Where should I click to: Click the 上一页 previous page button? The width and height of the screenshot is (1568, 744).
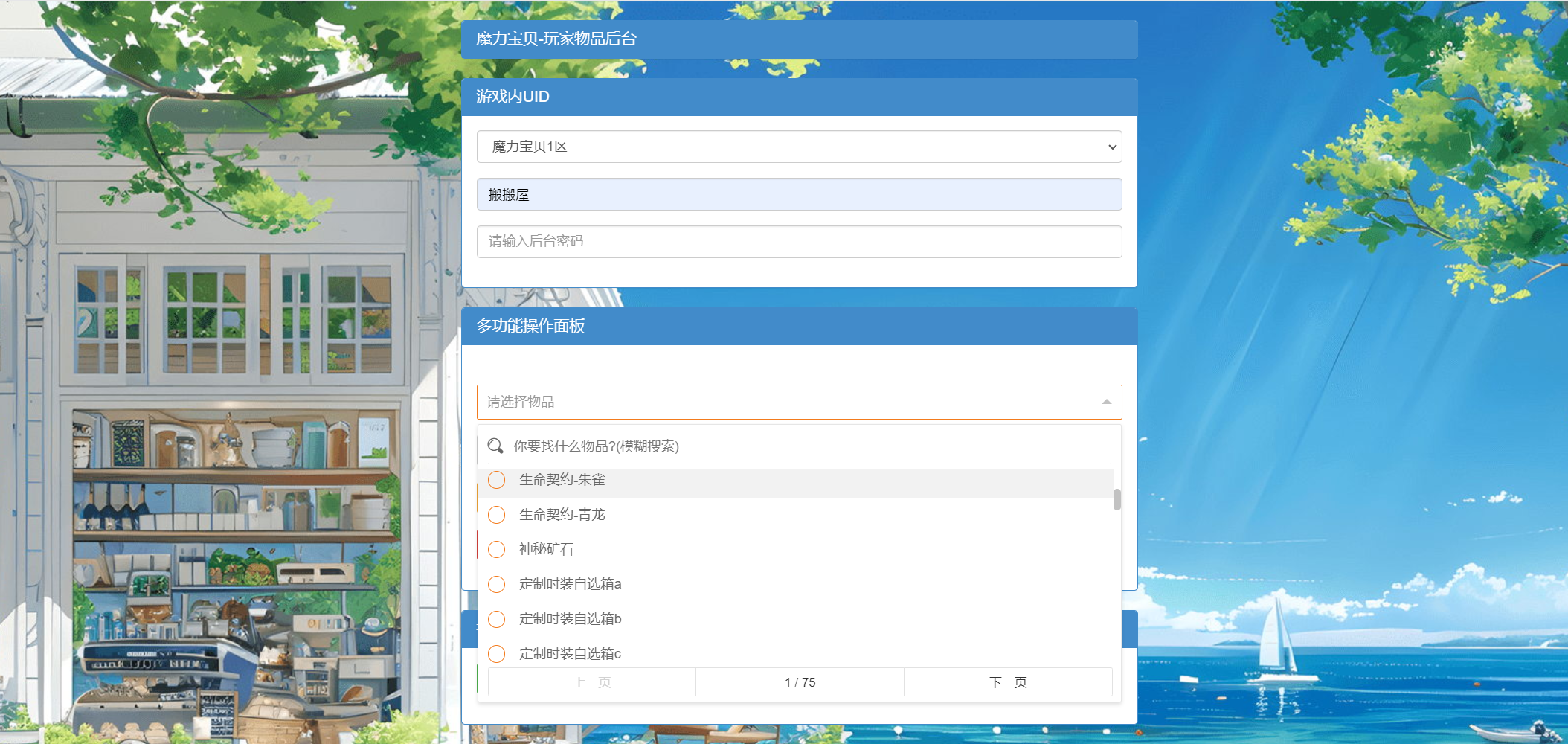click(592, 682)
